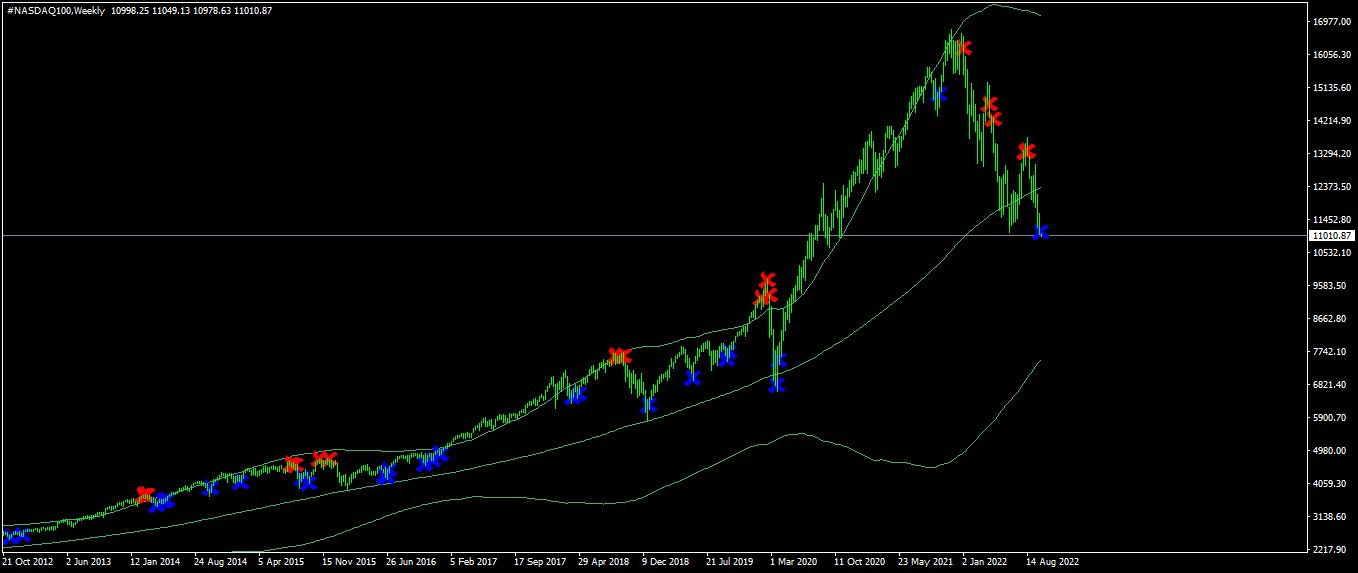The height and width of the screenshot is (573, 1358).
Task: Select the red X marker cluster near mid-2018
Action: (619, 356)
